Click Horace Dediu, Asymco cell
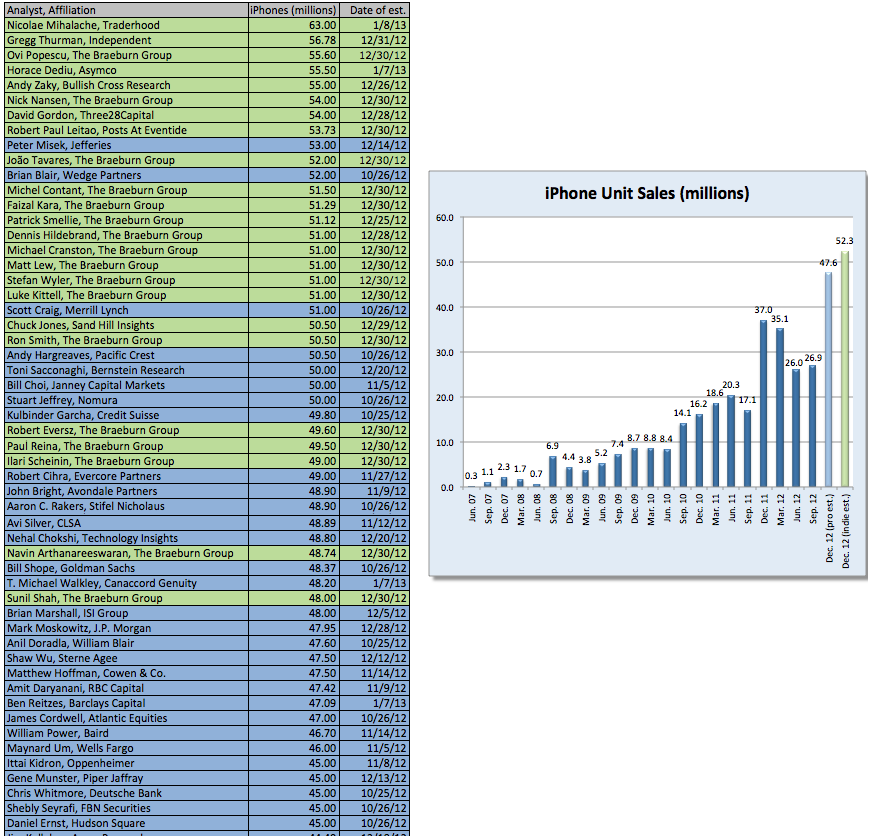Image resolution: width=872 pixels, height=836 pixels. 126,70
